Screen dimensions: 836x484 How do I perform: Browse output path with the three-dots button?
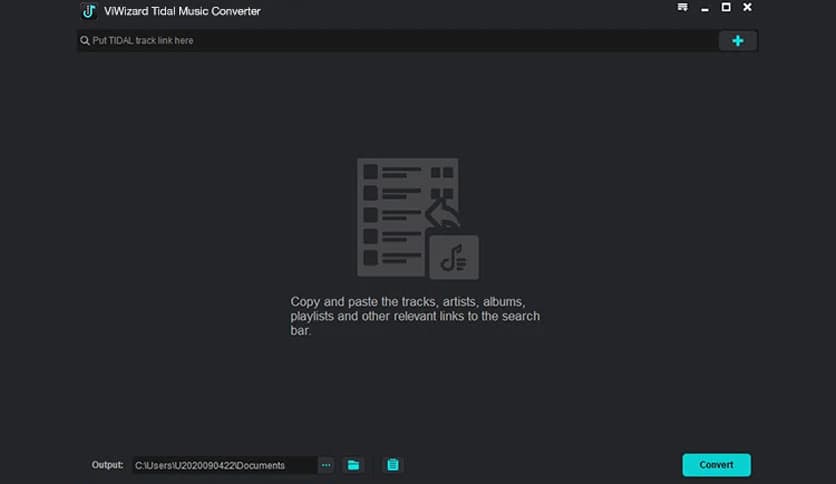click(326, 465)
